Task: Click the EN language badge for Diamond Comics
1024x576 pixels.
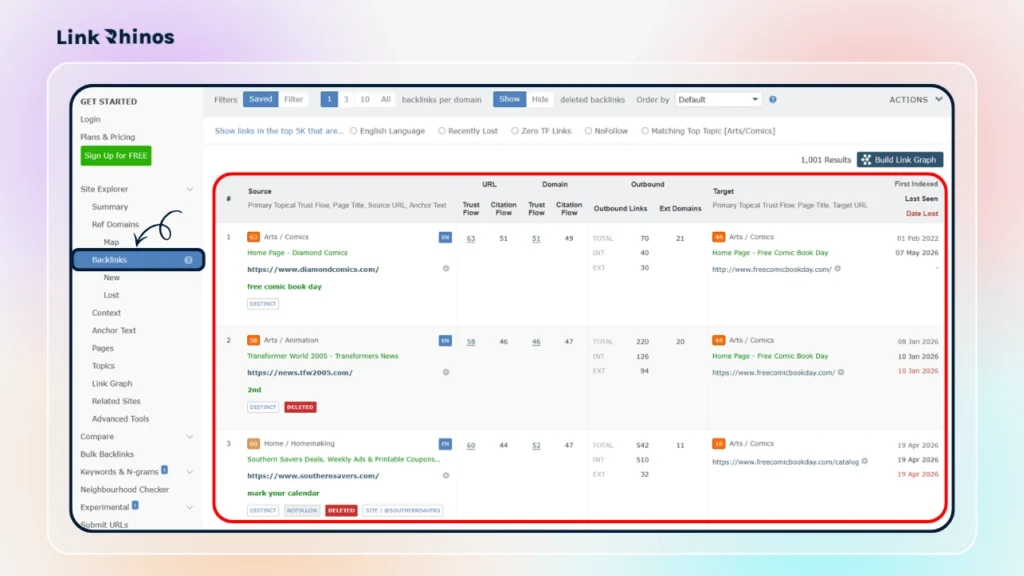Action: (445, 237)
